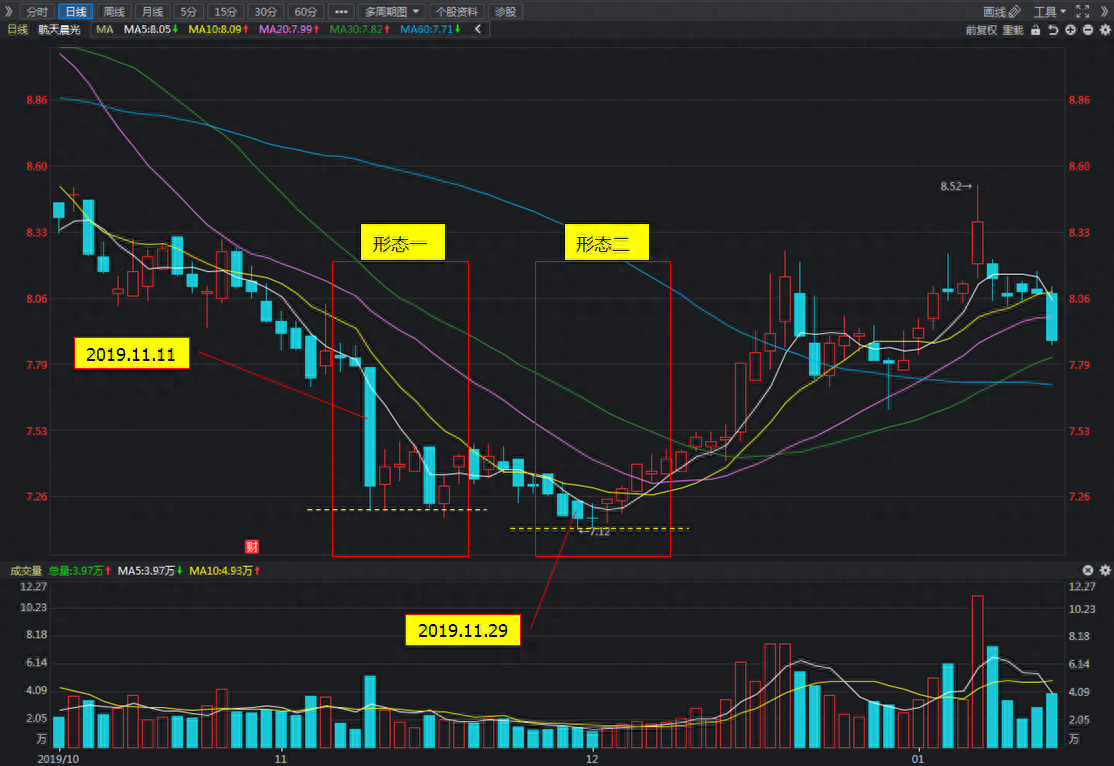Collapse the MA indicator bar arrow

tap(478, 29)
